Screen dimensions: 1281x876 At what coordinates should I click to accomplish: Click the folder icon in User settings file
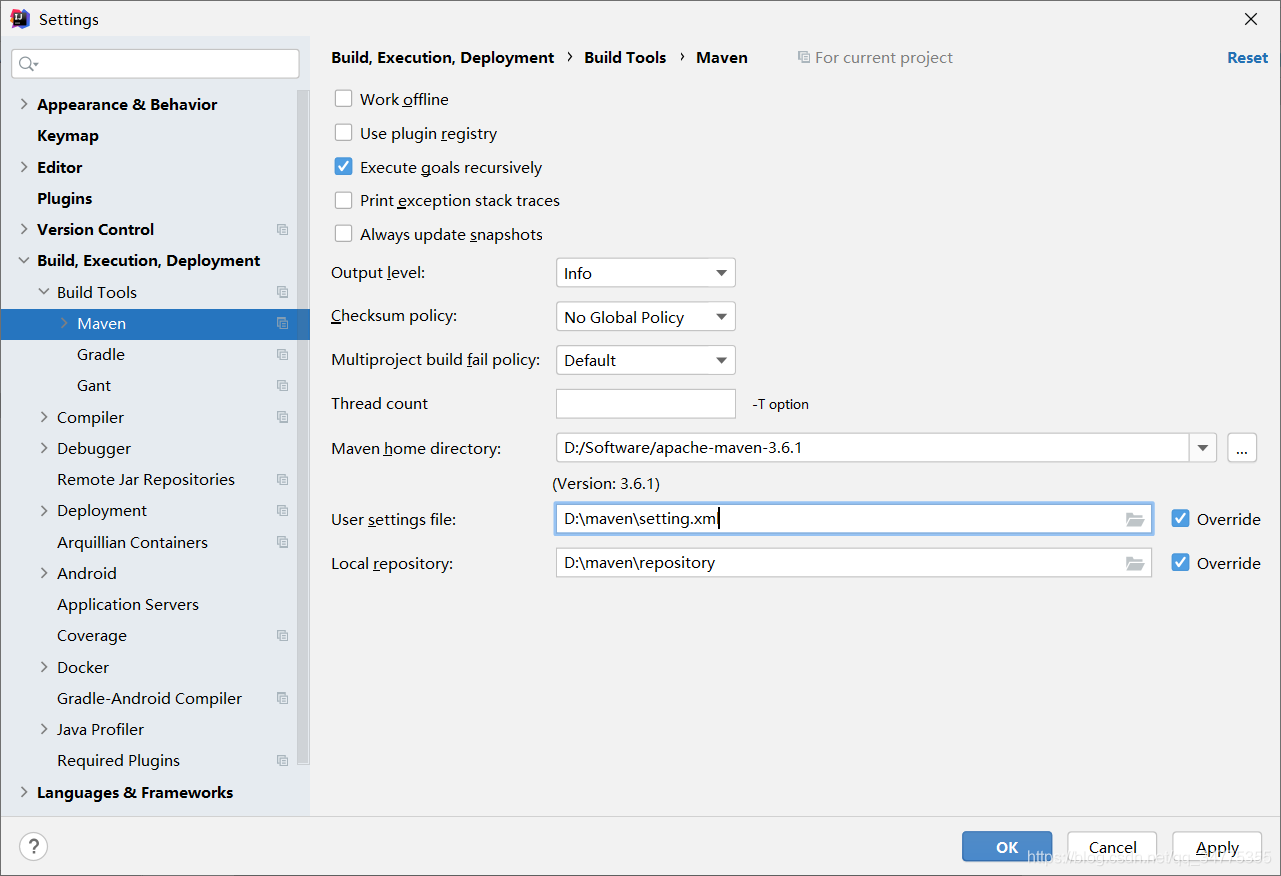[x=1134, y=520]
